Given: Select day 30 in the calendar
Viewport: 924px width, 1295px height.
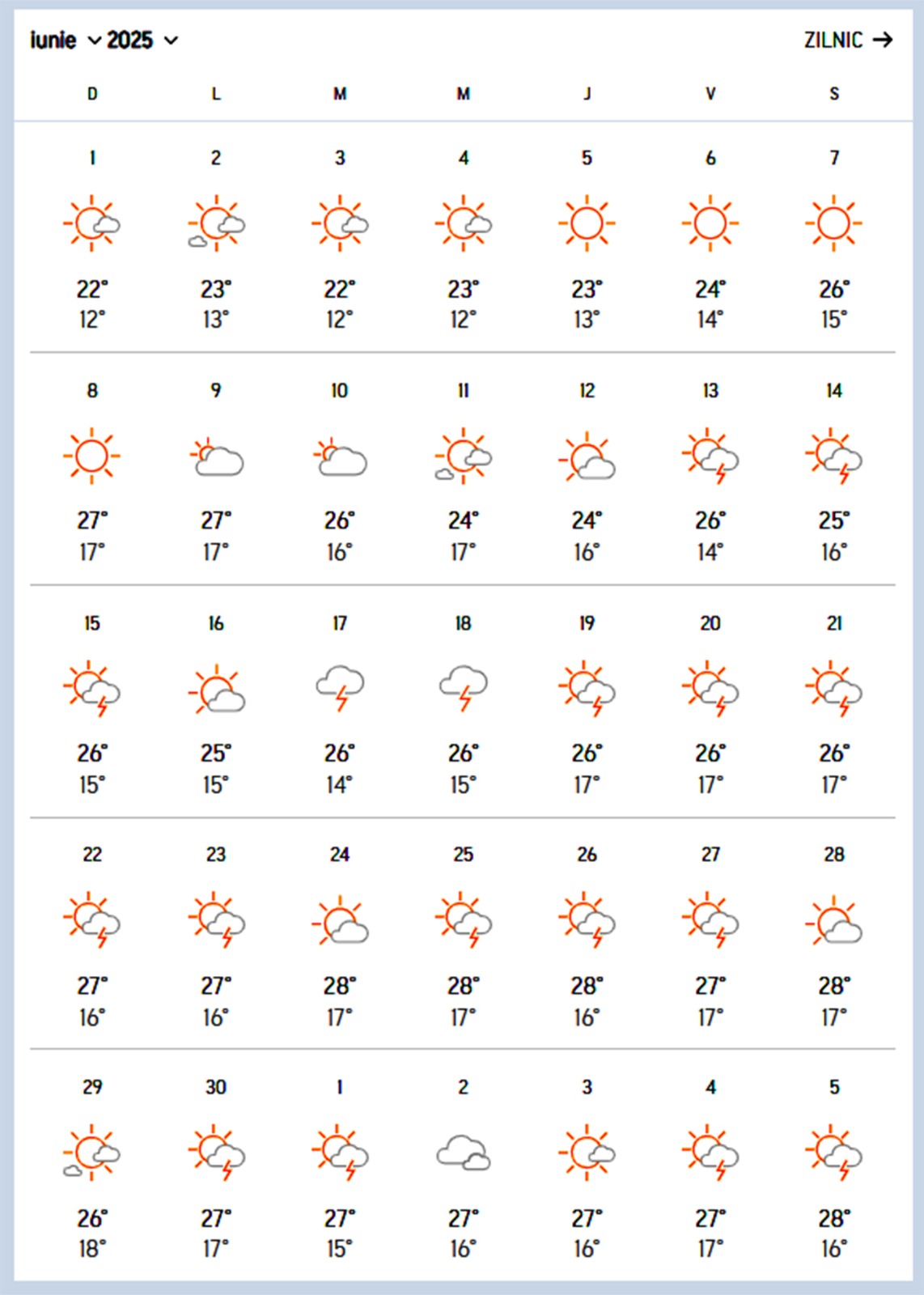Looking at the screenshot, I should click(216, 1087).
